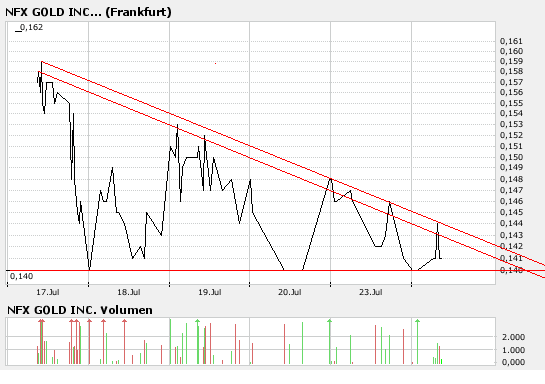Click the 0,140 low value label at bottom left
Image resolution: width=545 pixels, height=384 pixels.
tap(22, 276)
